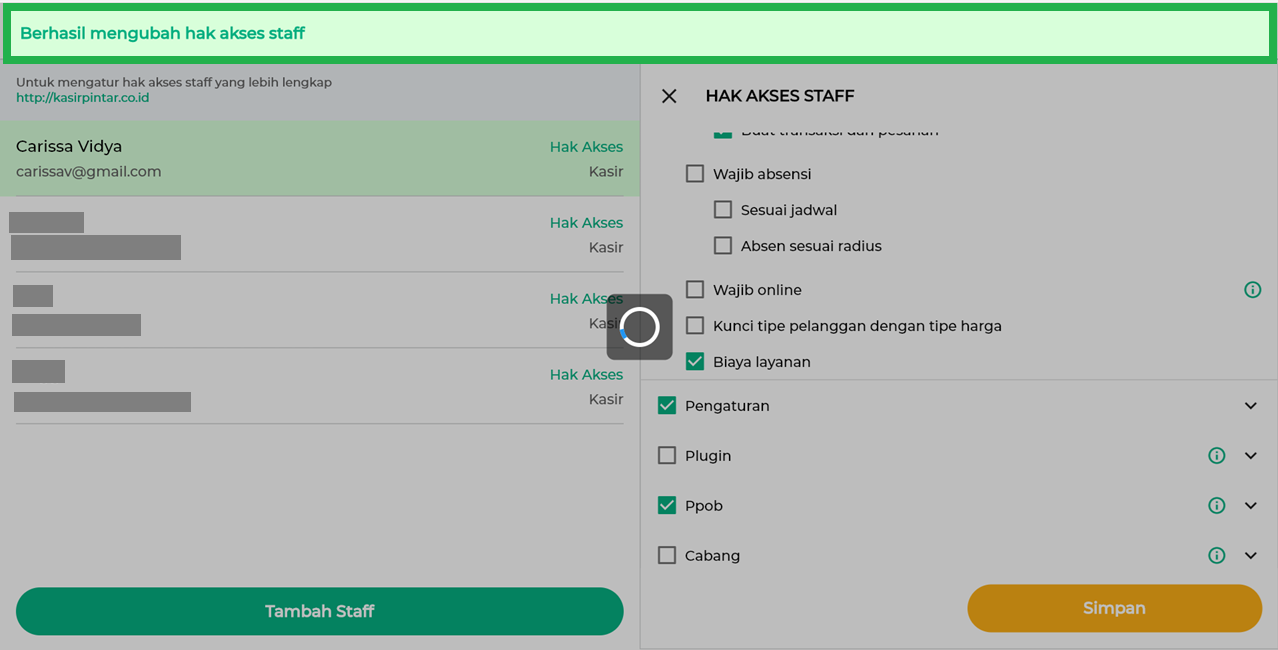1278x650 pixels.
Task: Tick the Sesuai jadwal checkbox
Action: (x=723, y=210)
